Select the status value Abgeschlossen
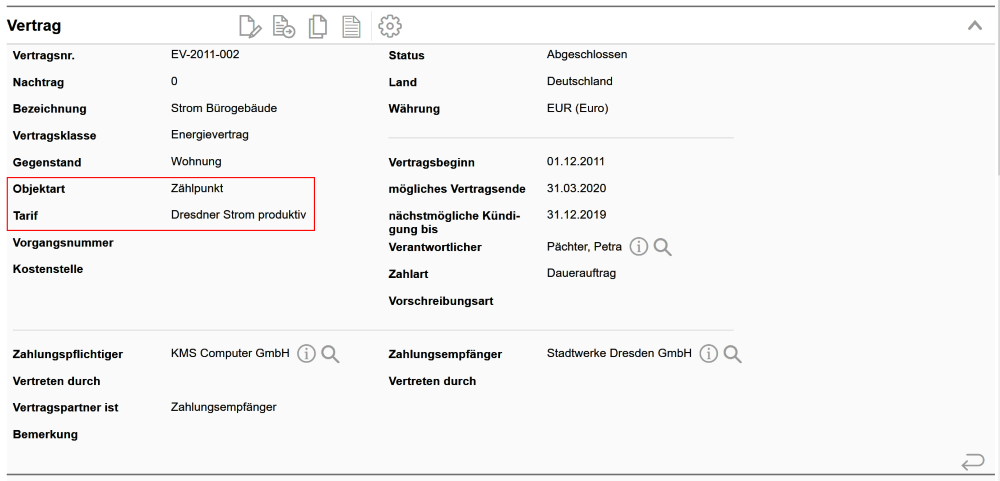The image size is (1000, 481). point(587,54)
